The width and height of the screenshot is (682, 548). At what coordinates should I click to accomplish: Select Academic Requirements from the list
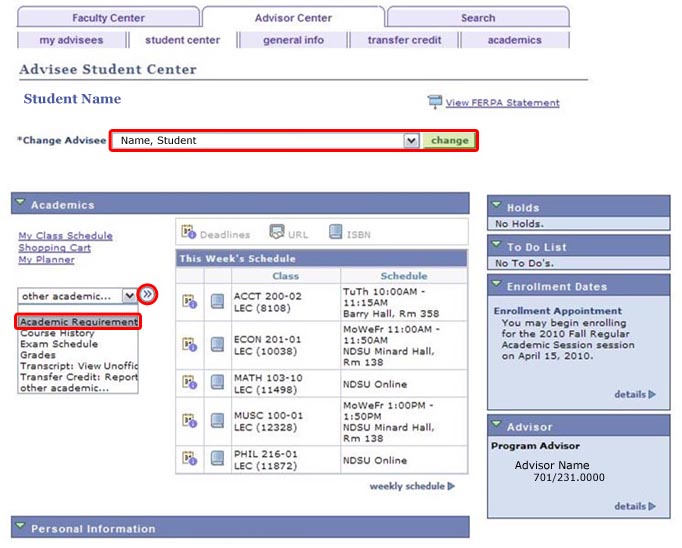tap(78, 322)
